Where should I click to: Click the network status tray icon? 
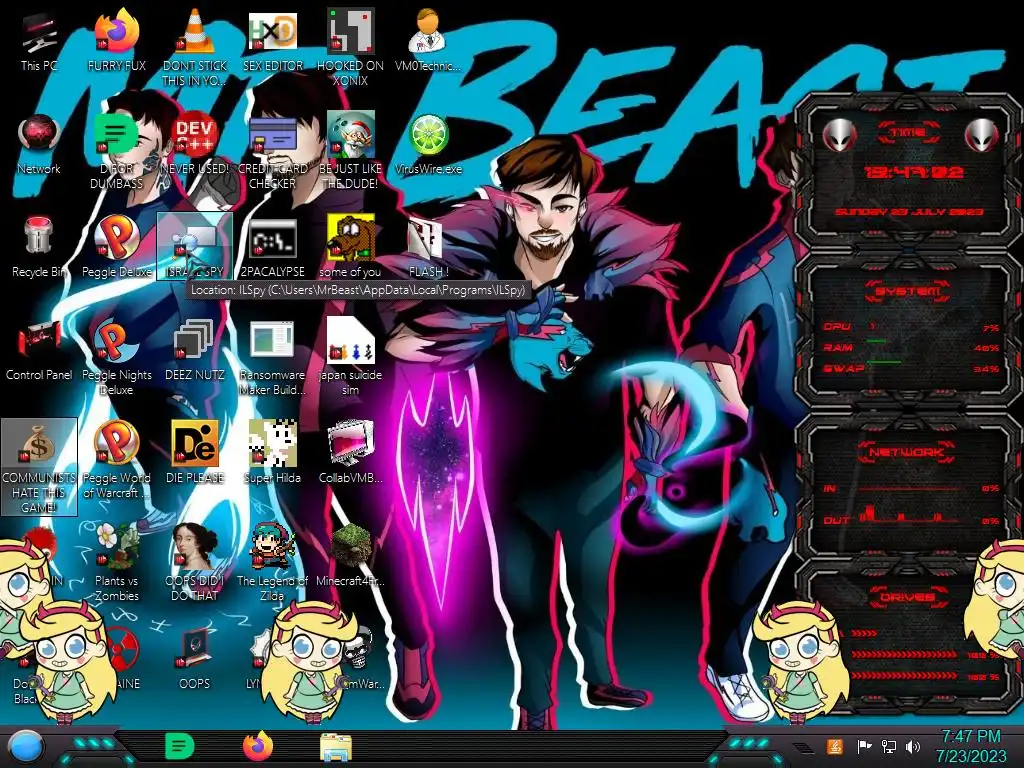pyautogui.click(x=888, y=746)
